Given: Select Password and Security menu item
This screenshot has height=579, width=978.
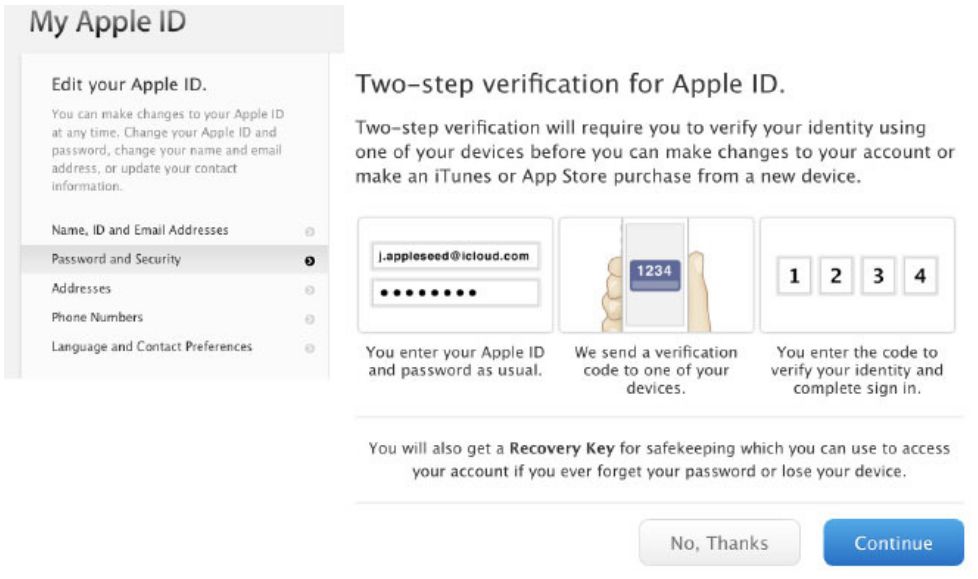Looking at the screenshot, I should pyautogui.click(x=116, y=259).
